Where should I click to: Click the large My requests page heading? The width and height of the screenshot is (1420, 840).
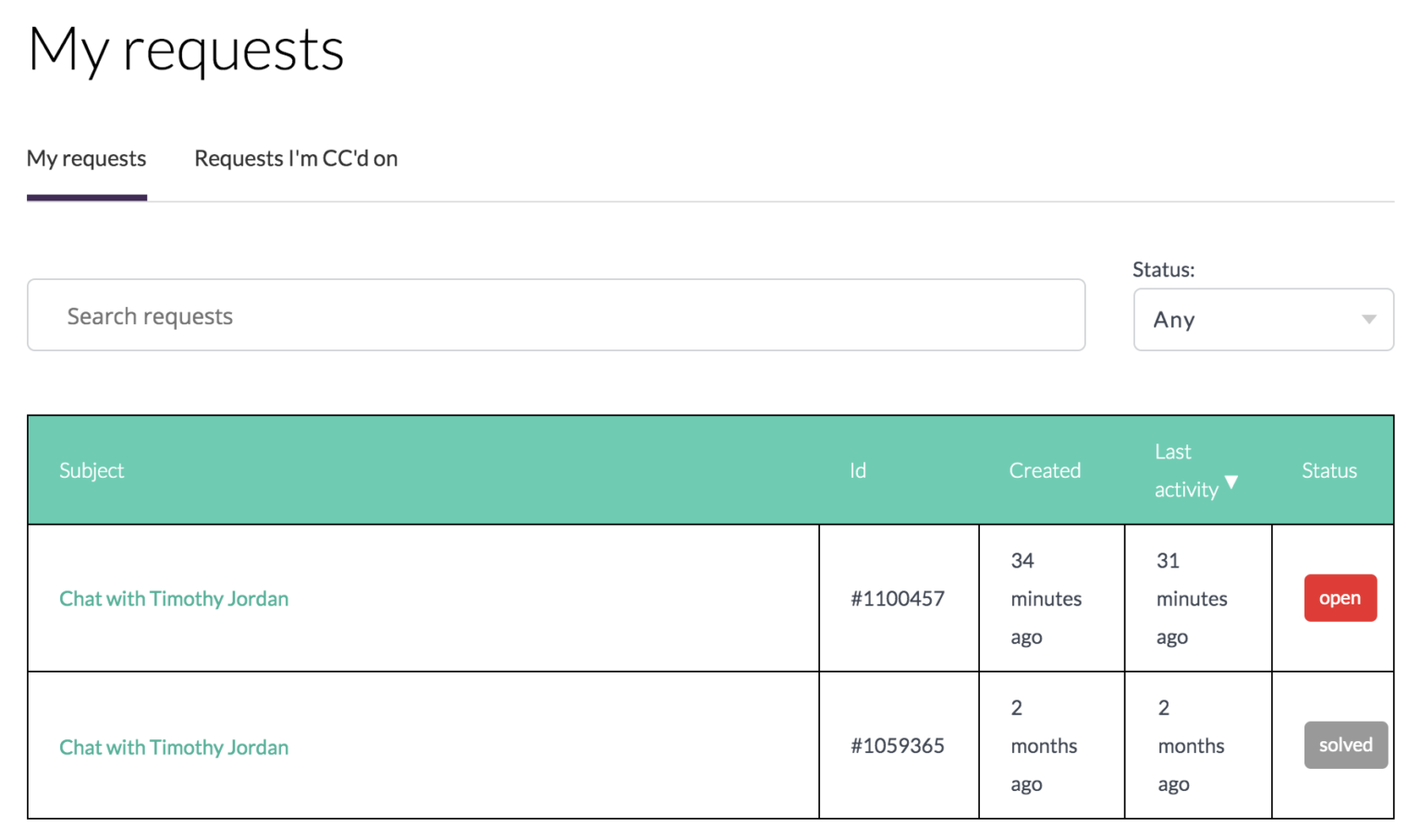(x=186, y=50)
